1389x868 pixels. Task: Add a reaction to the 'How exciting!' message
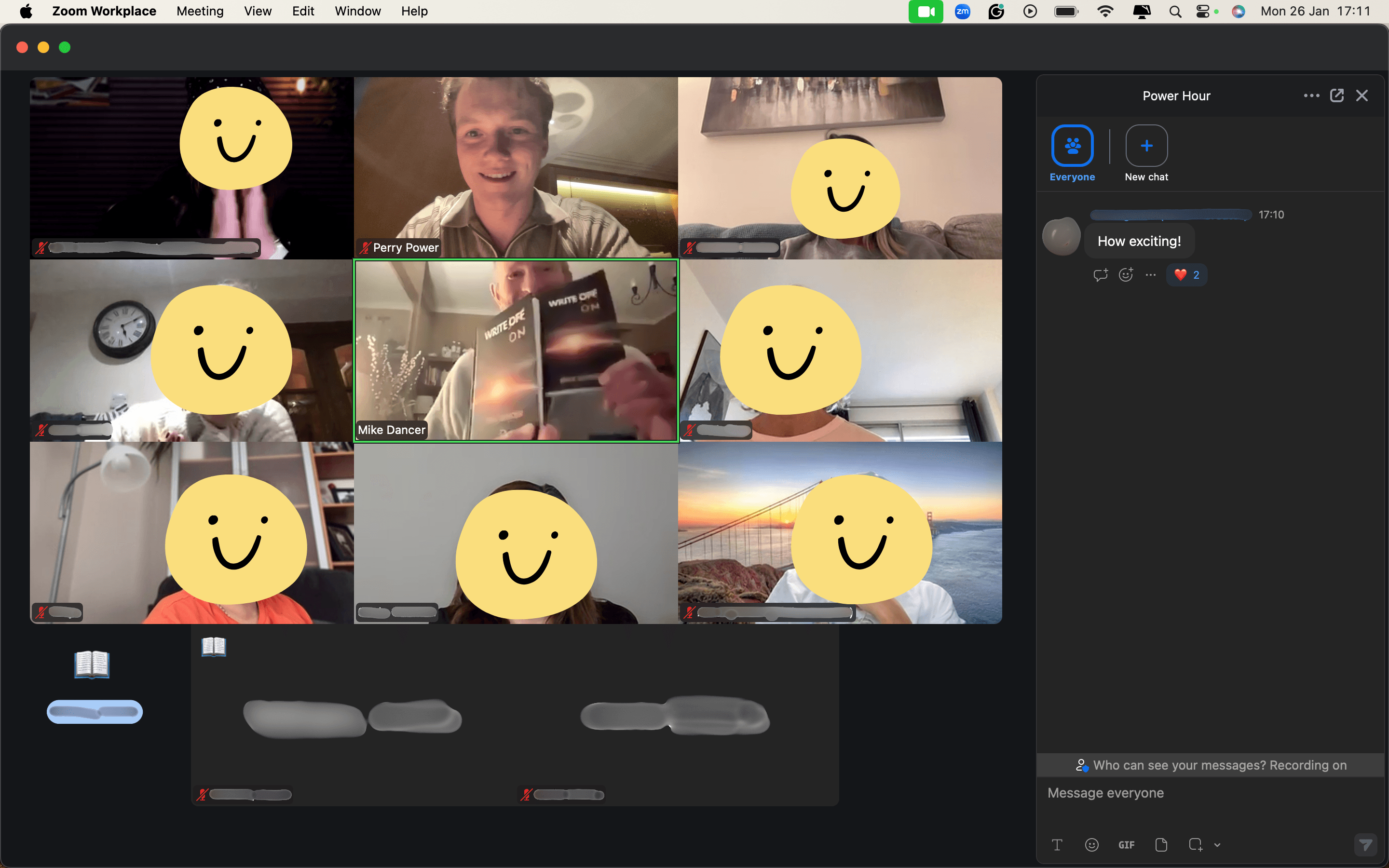[1126, 275]
